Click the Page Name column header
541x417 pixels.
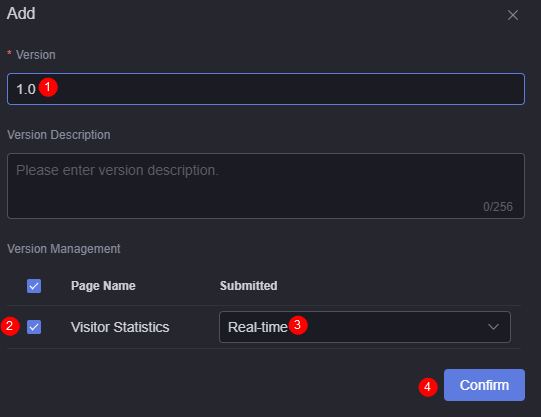(103, 286)
